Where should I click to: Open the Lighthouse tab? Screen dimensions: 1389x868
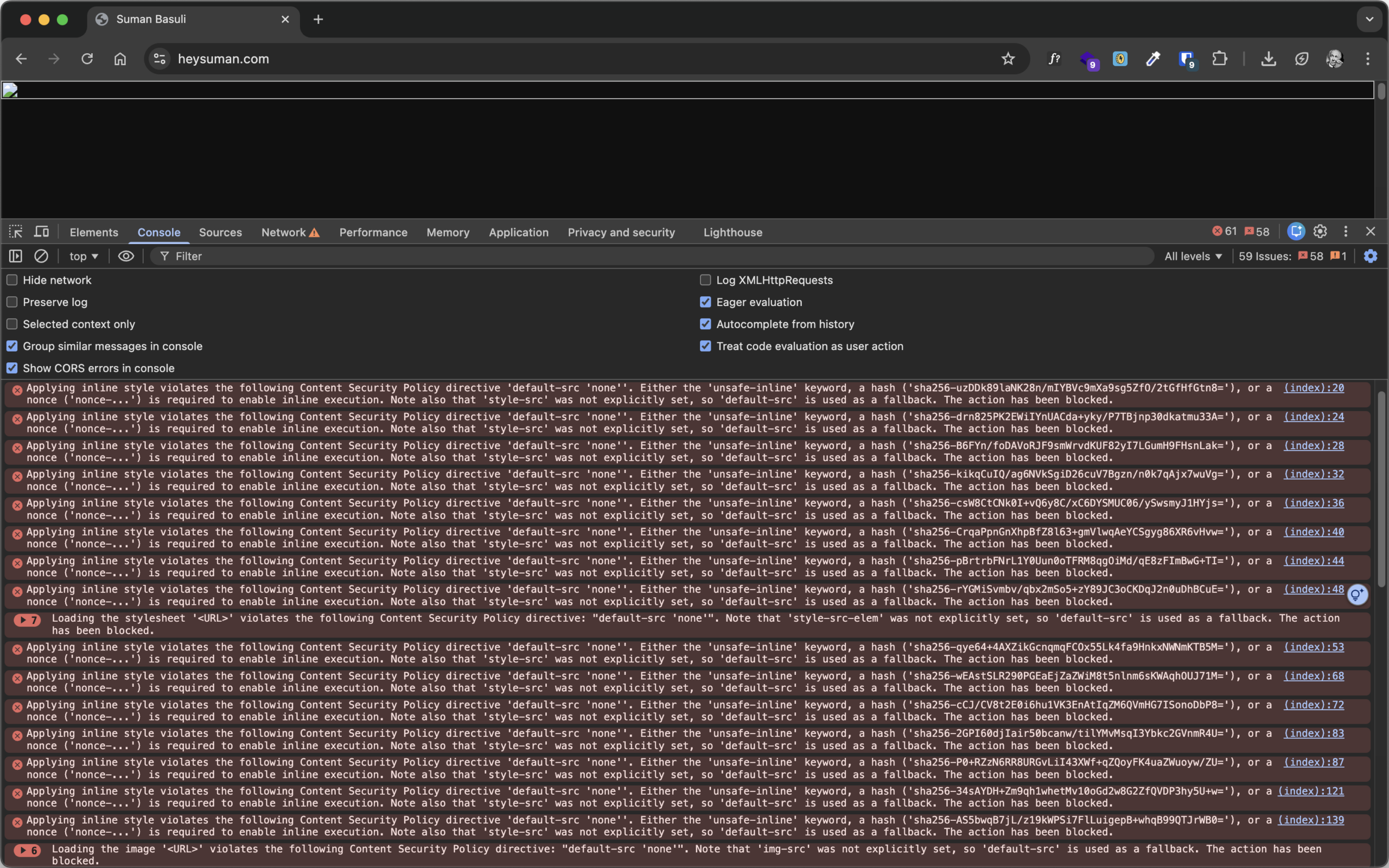coord(733,233)
